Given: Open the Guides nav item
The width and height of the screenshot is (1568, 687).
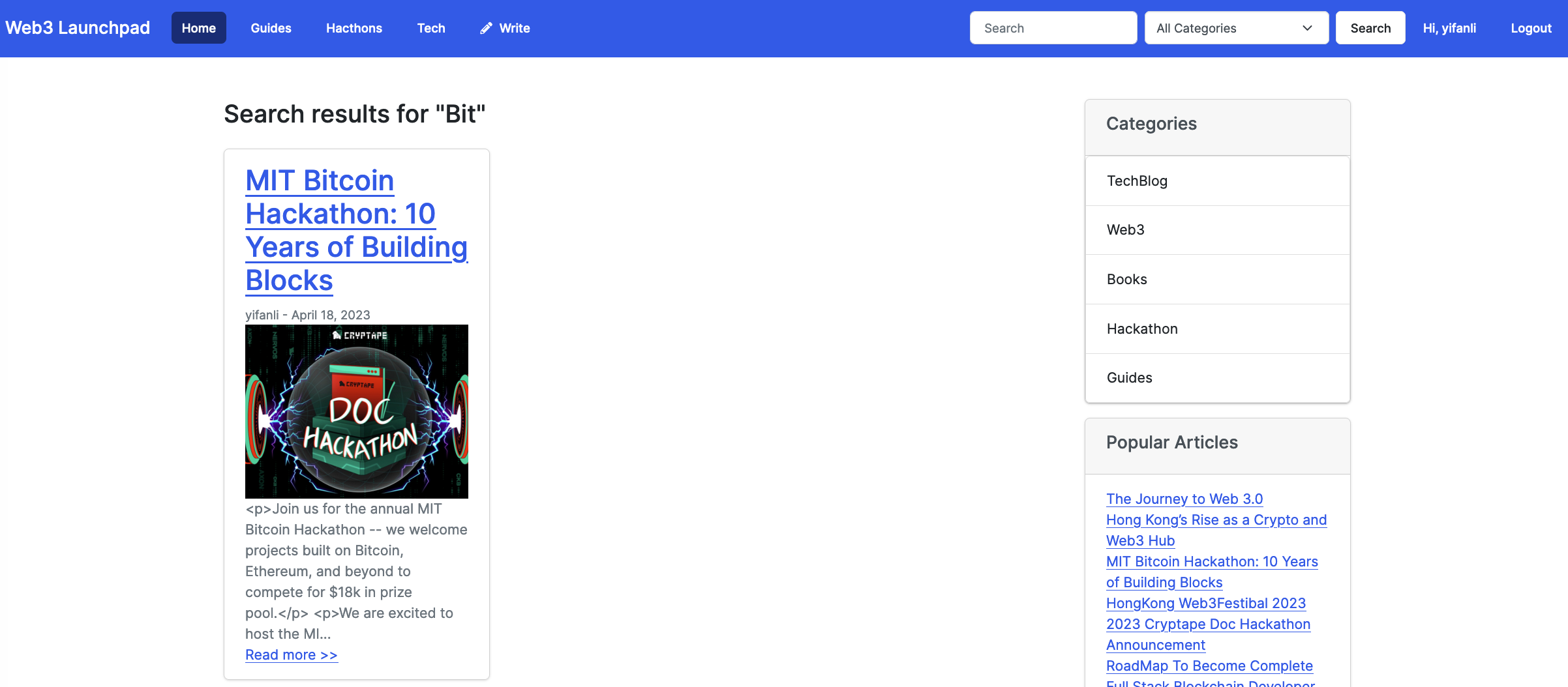Looking at the screenshot, I should click(x=271, y=28).
